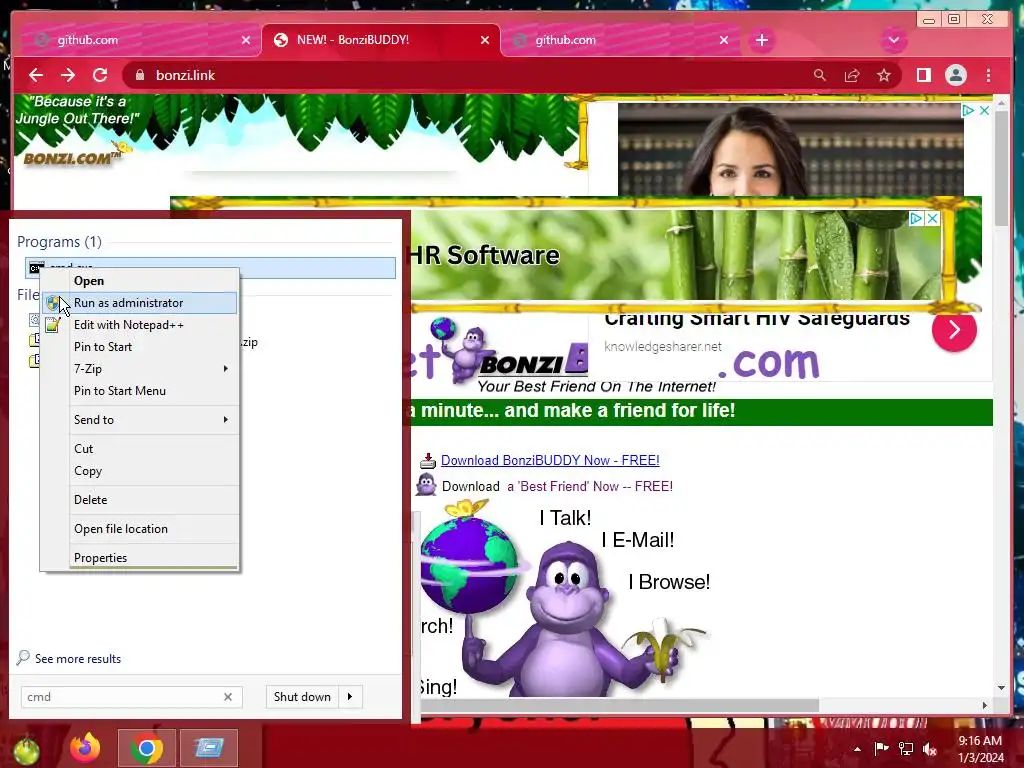Close the second github.com tab
Image resolution: width=1024 pixels, height=768 pixels.
pos(724,40)
